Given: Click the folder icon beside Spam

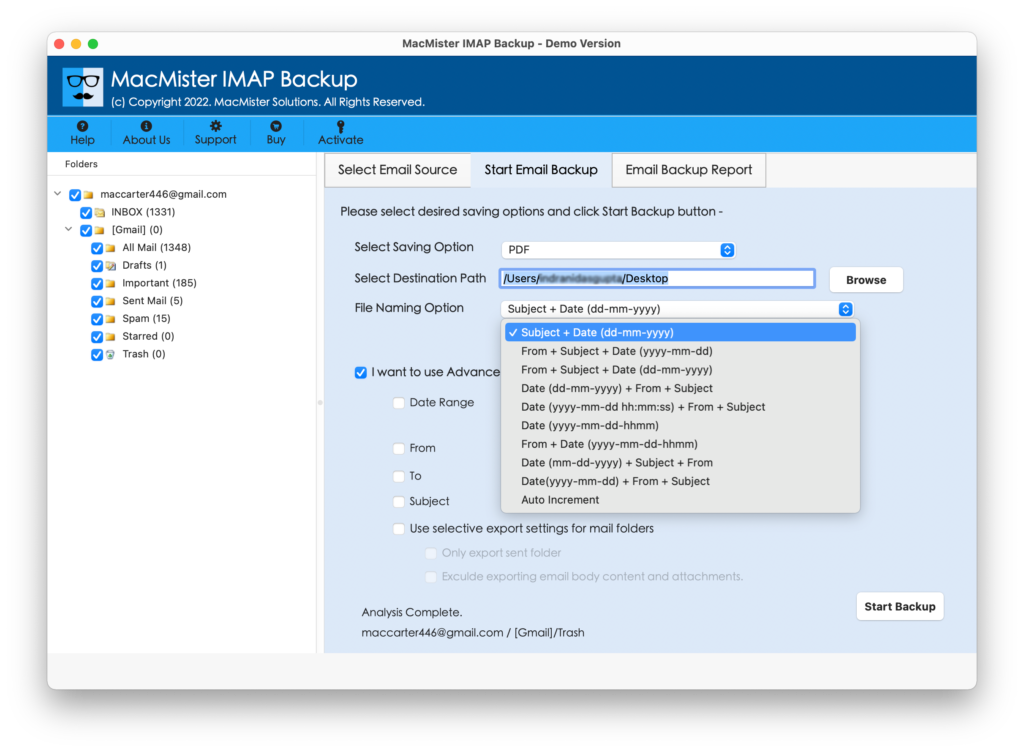Looking at the screenshot, I should click(112, 318).
